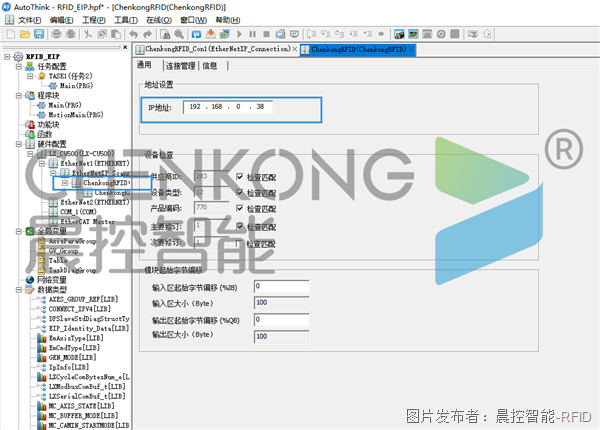Open the 帮助(H) menu
This screenshot has width=600, height=430.
(x=228, y=20)
